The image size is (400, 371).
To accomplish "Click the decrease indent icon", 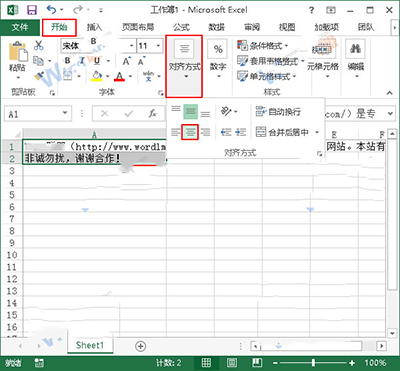I will [x=226, y=132].
